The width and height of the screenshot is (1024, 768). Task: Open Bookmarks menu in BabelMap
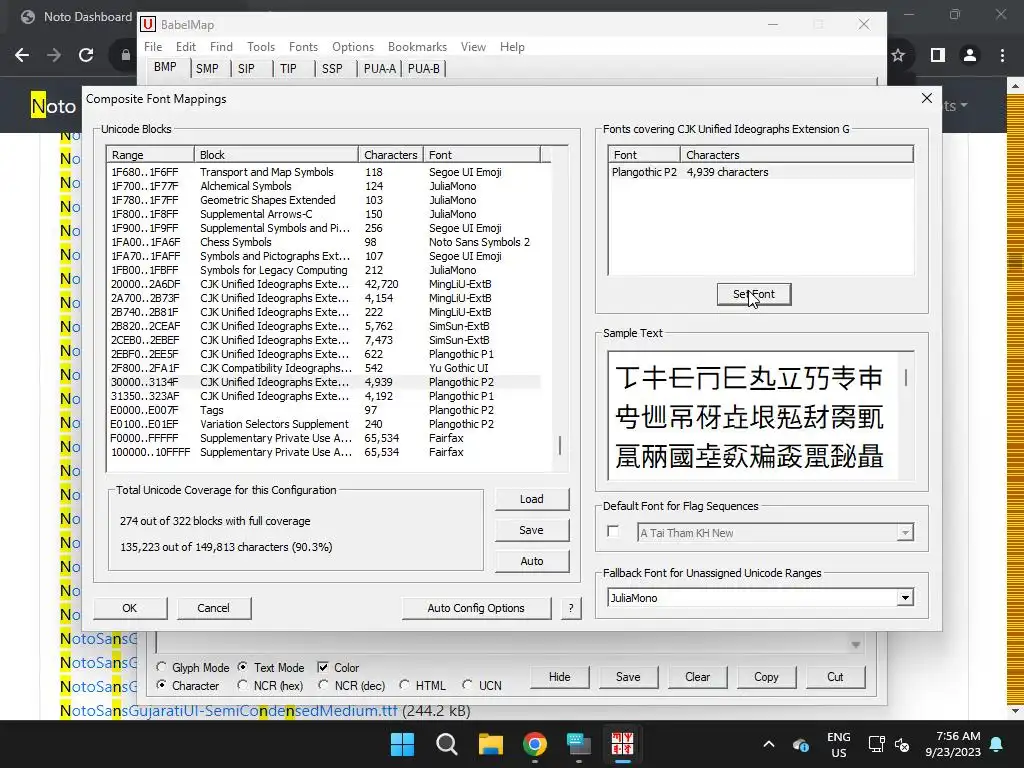click(x=417, y=47)
